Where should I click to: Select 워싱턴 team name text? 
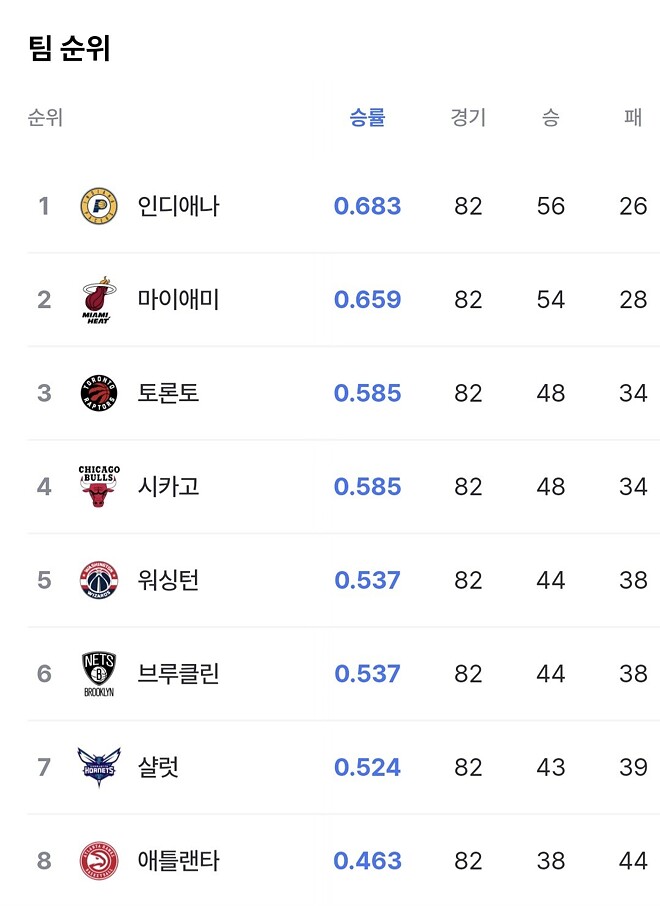(x=168, y=580)
